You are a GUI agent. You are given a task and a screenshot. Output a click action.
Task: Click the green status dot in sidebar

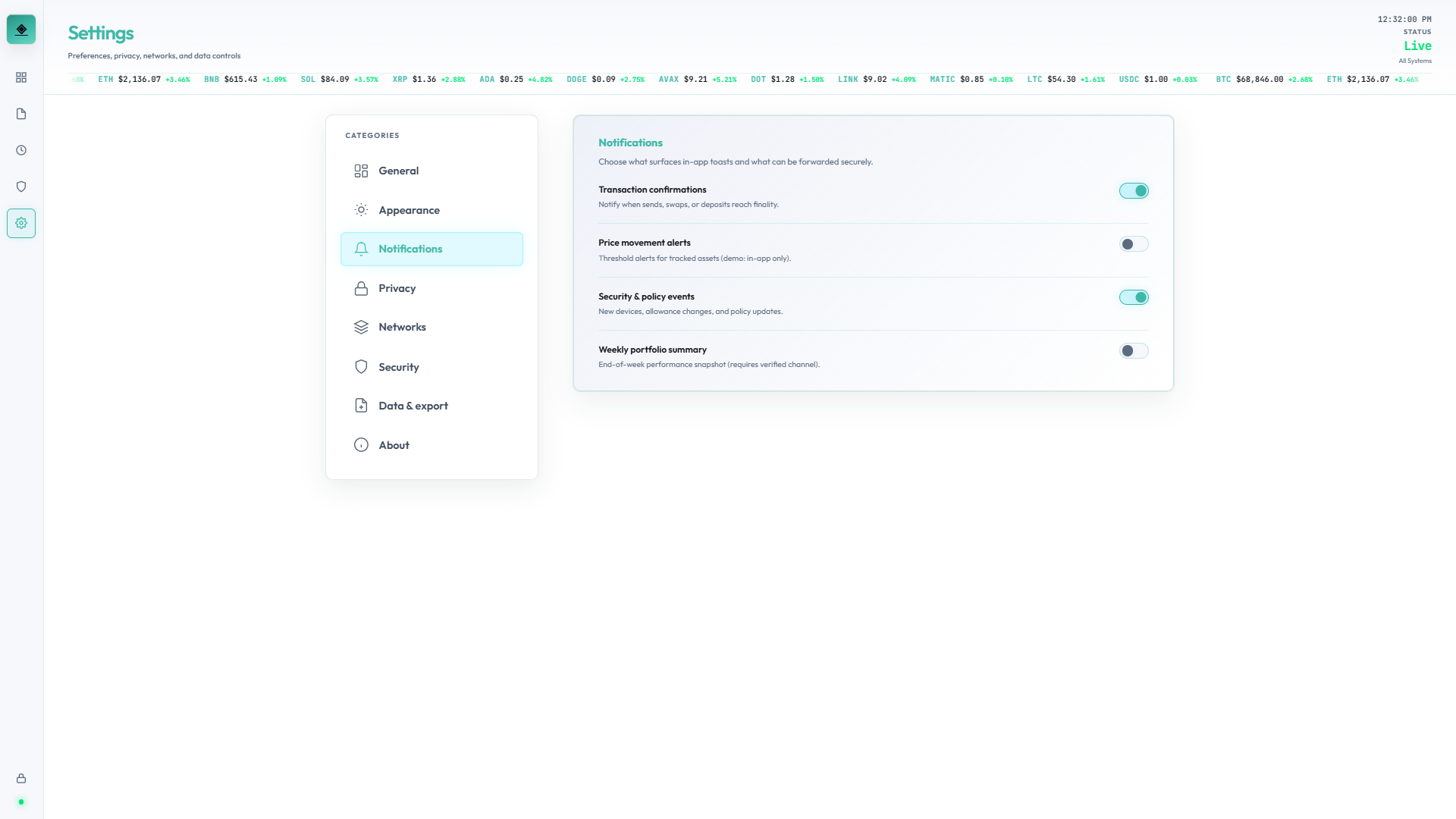[x=21, y=802]
